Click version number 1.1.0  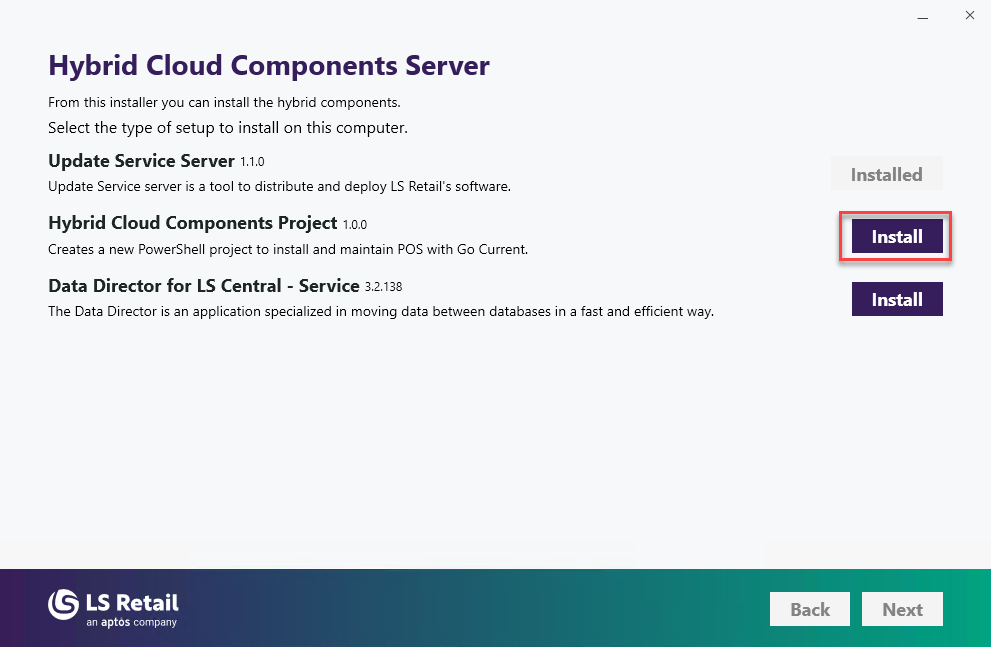252,162
